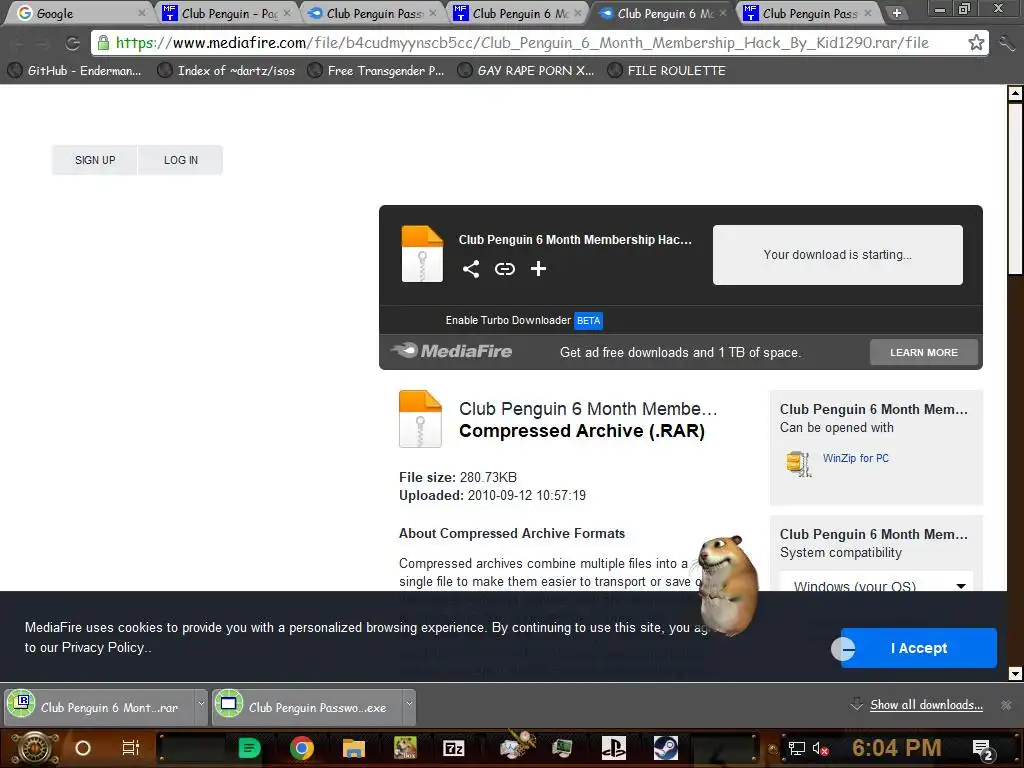
Task: Click the orange archive file icon in dark panel
Action: 422,253
